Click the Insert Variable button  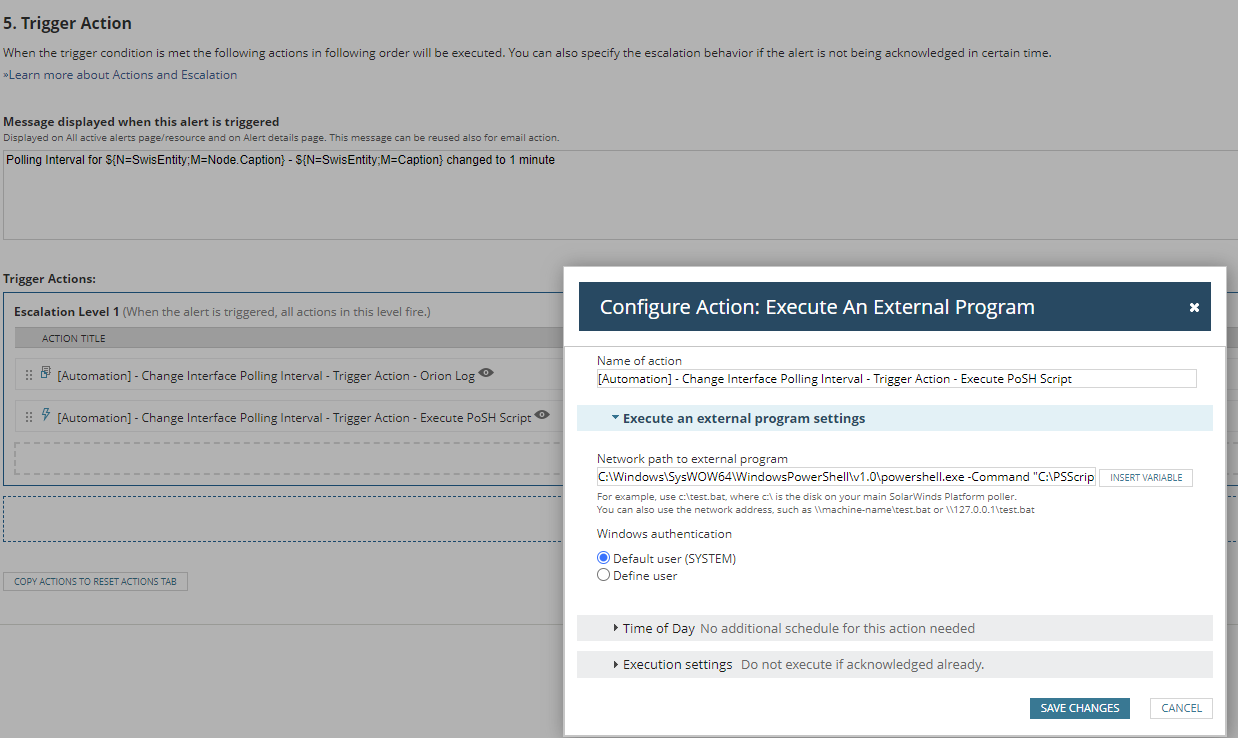point(1145,478)
